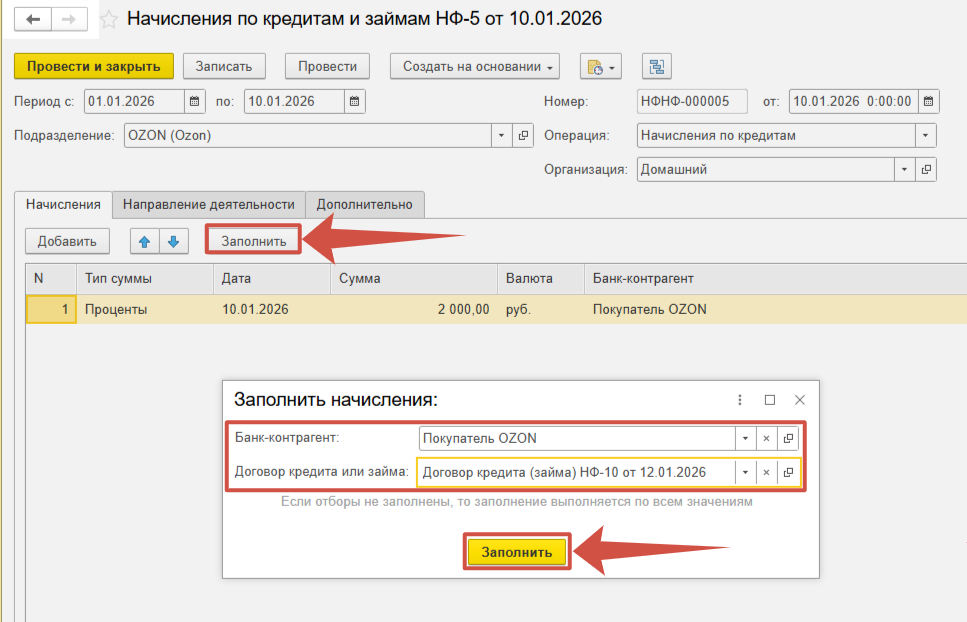967x622 pixels.
Task: Expand the Подразделение dropdown list
Action: tap(502, 135)
